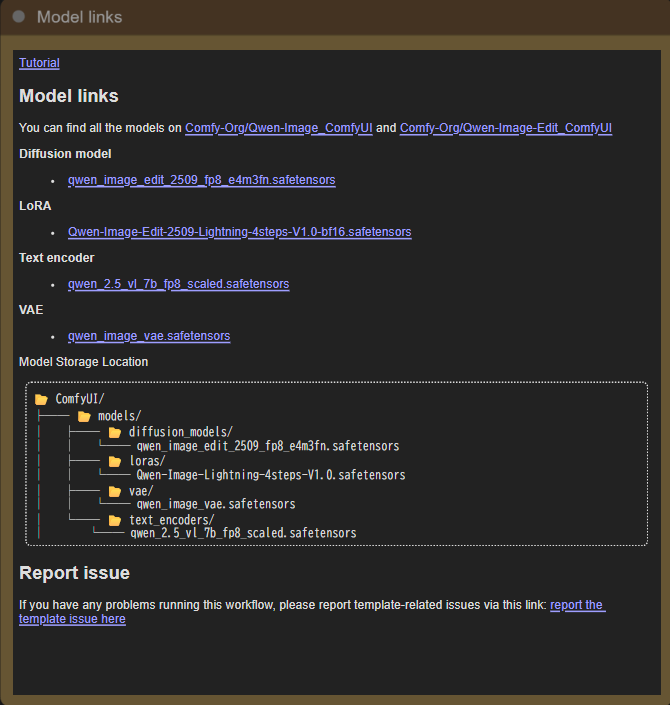Click tree file qwen_image_vae.safetensors

point(216,504)
